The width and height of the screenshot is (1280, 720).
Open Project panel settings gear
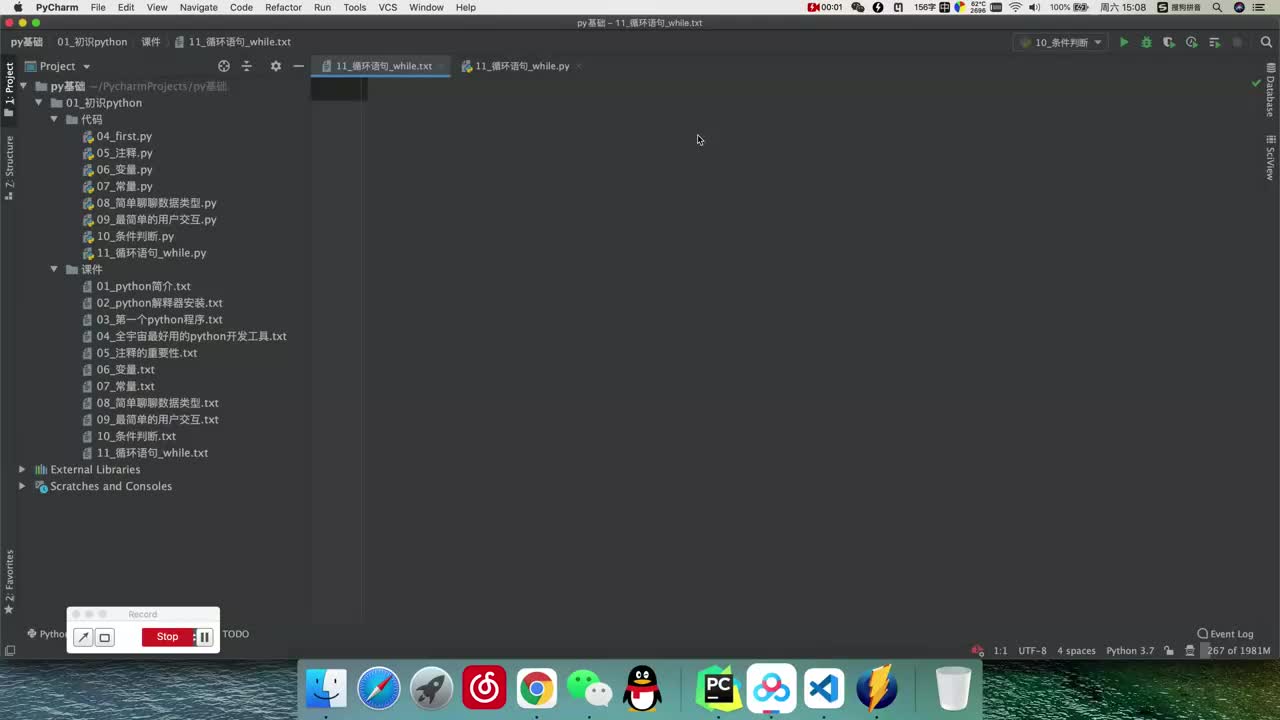click(x=276, y=66)
